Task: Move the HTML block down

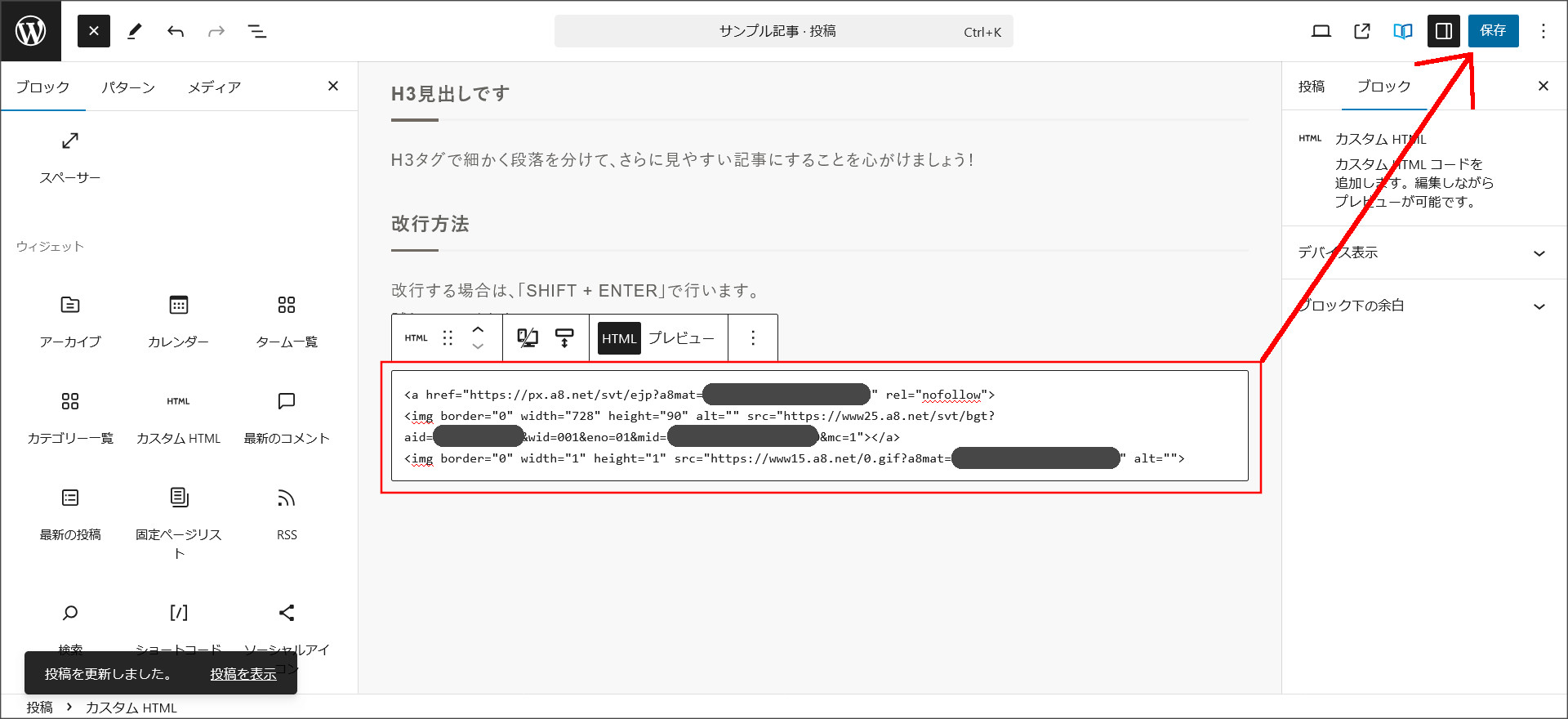Action: (x=478, y=346)
